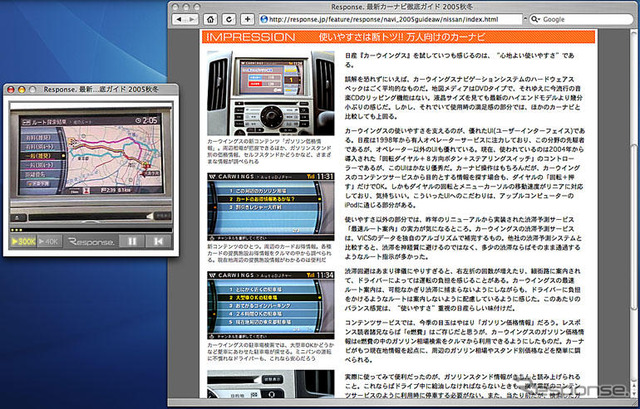Click the caption starting 新コンテンツのひとつ
Image resolution: width=640 pixels, height=409 pixels.
269,253
